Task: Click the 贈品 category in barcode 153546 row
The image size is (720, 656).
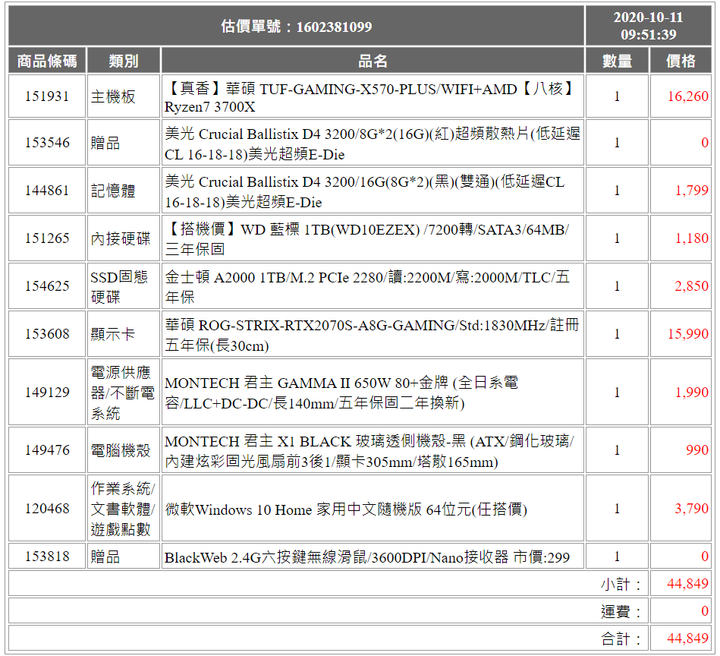Action: pos(124,143)
